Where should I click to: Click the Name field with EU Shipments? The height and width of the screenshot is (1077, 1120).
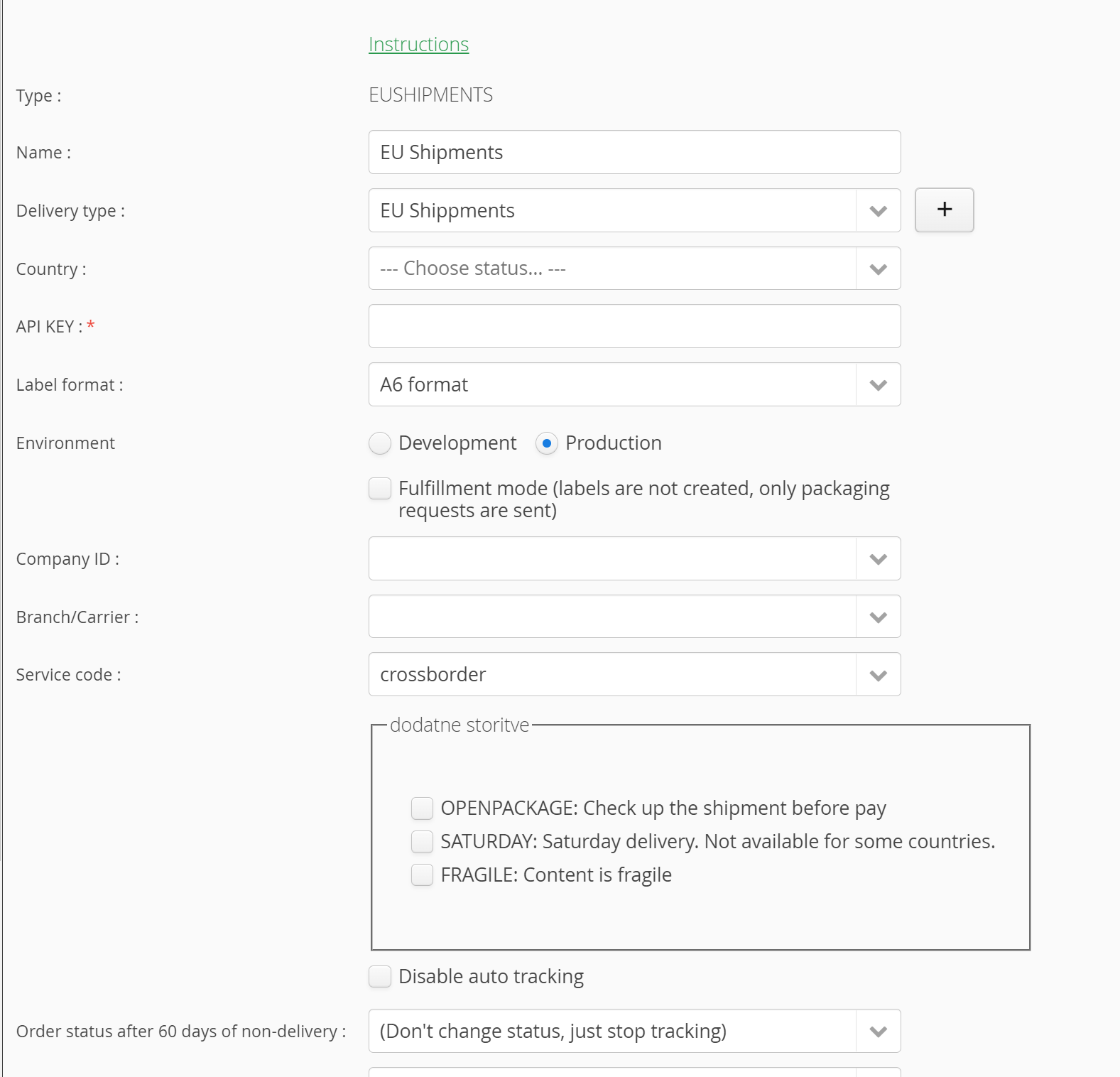[634, 152]
